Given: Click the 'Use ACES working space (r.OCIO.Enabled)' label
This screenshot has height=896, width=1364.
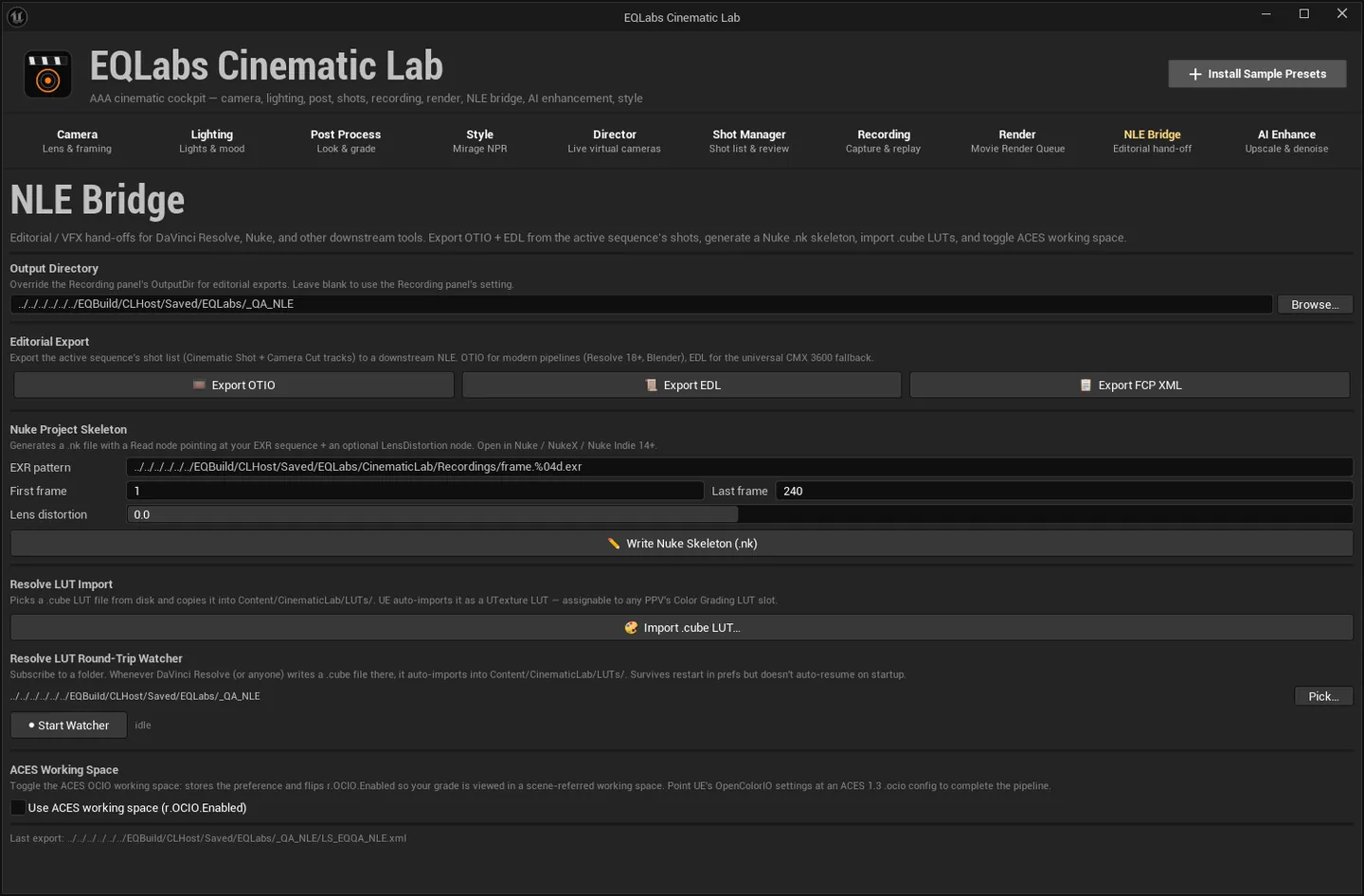Looking at the screenshot, I should click(137, 808).
